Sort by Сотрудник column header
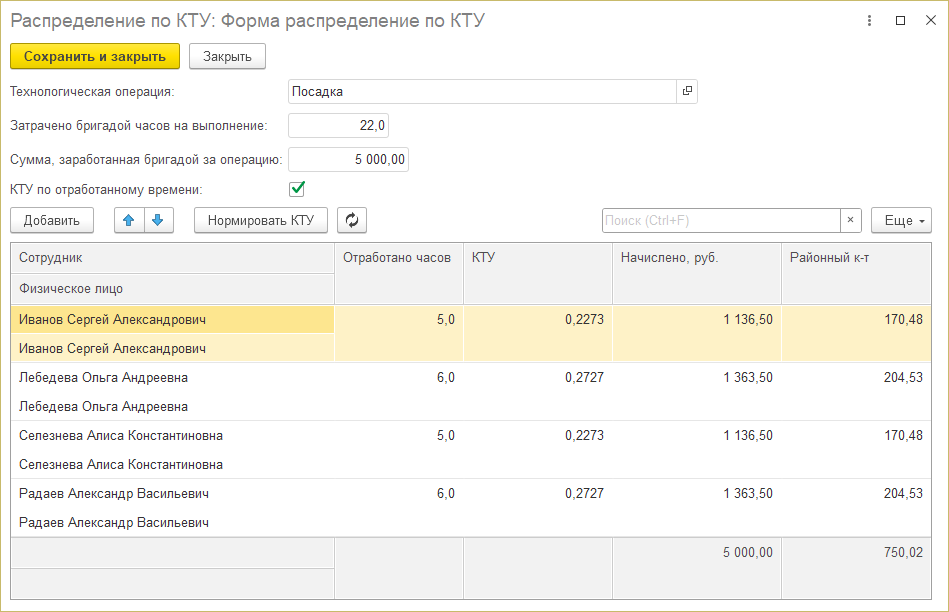The width and height of the screenshot is (949, 612). 172,258
